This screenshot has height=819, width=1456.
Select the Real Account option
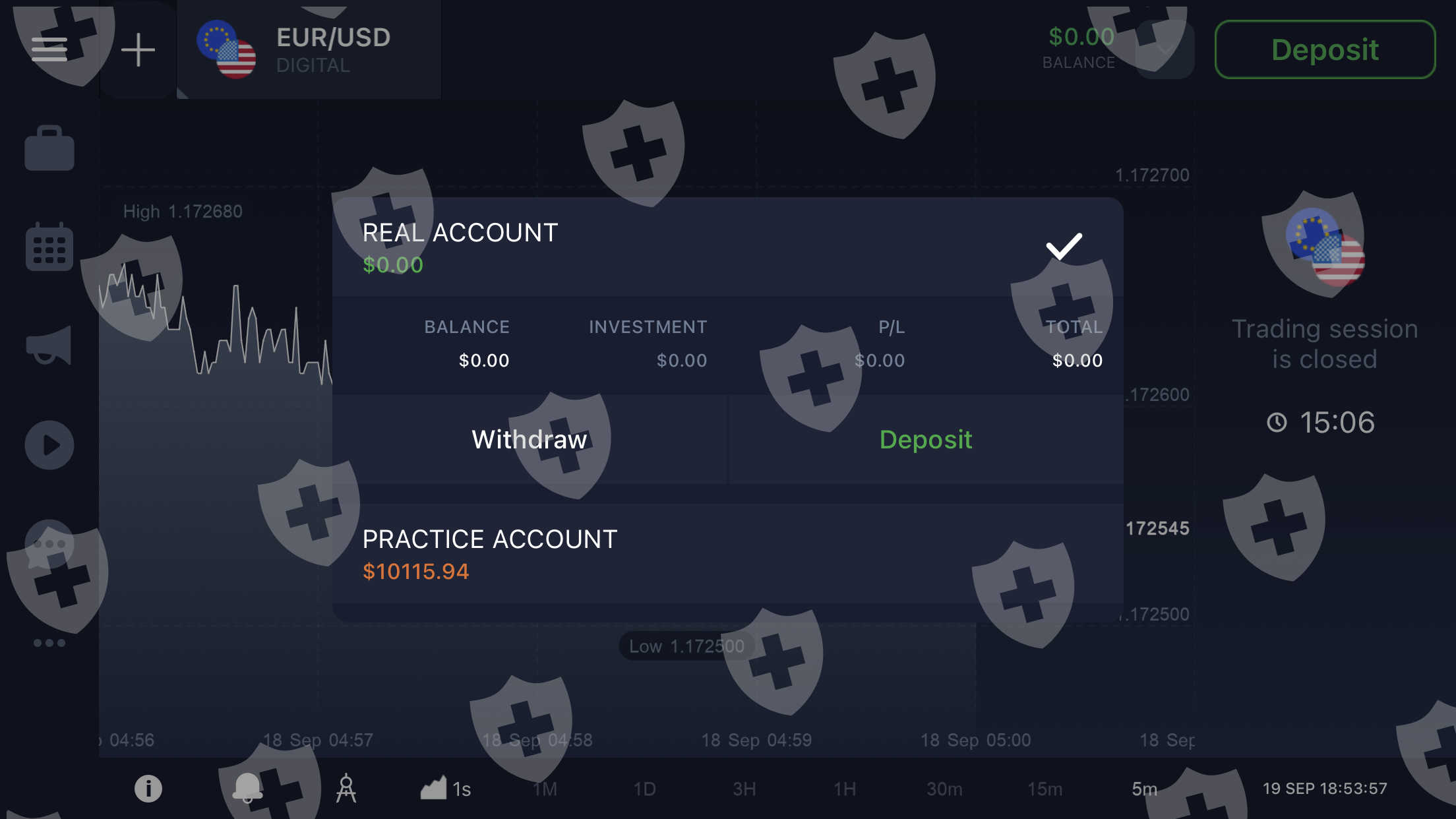tap(728, 247)
